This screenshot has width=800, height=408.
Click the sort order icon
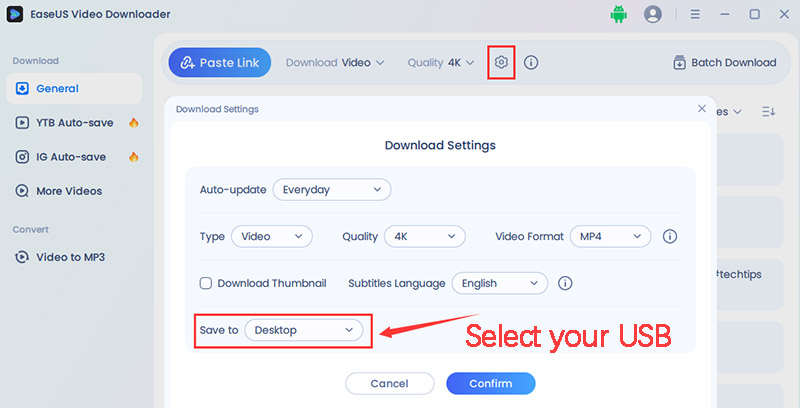[x=768, y=111]
